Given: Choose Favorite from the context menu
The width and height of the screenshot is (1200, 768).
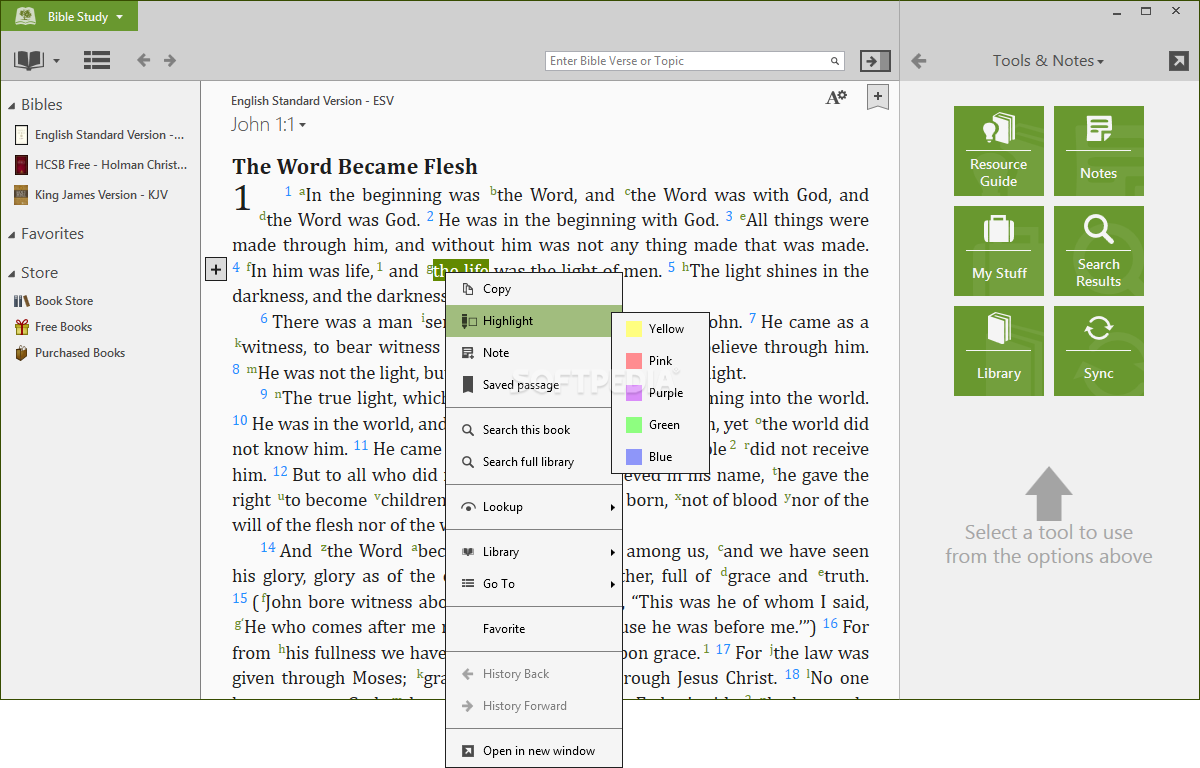Looking at the screenshot, I should 534,629.
